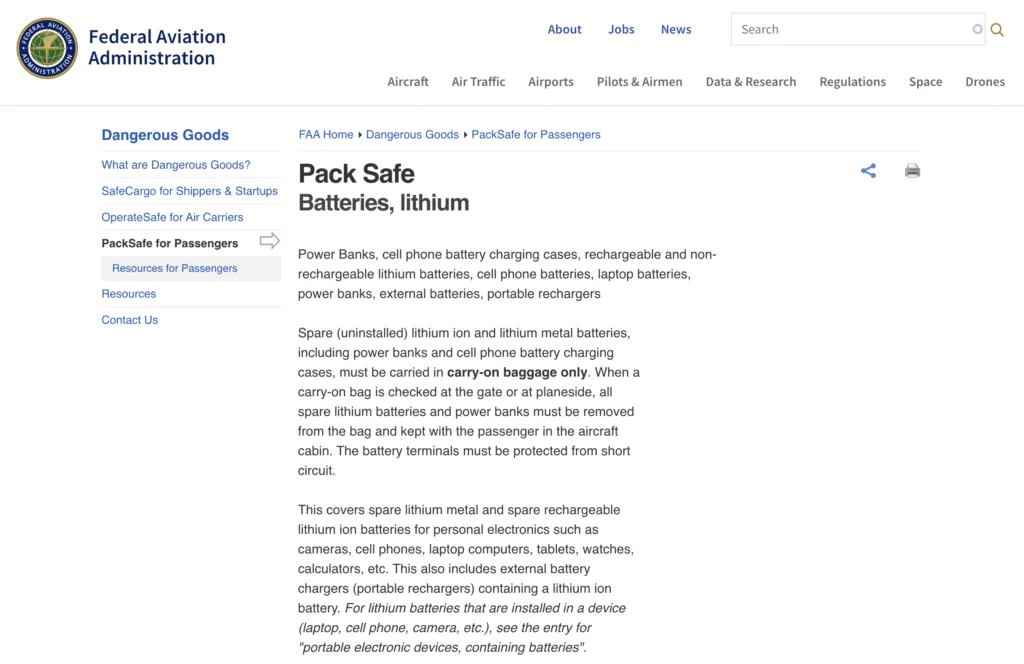Go to the Regulations section

tap(852, 82)
